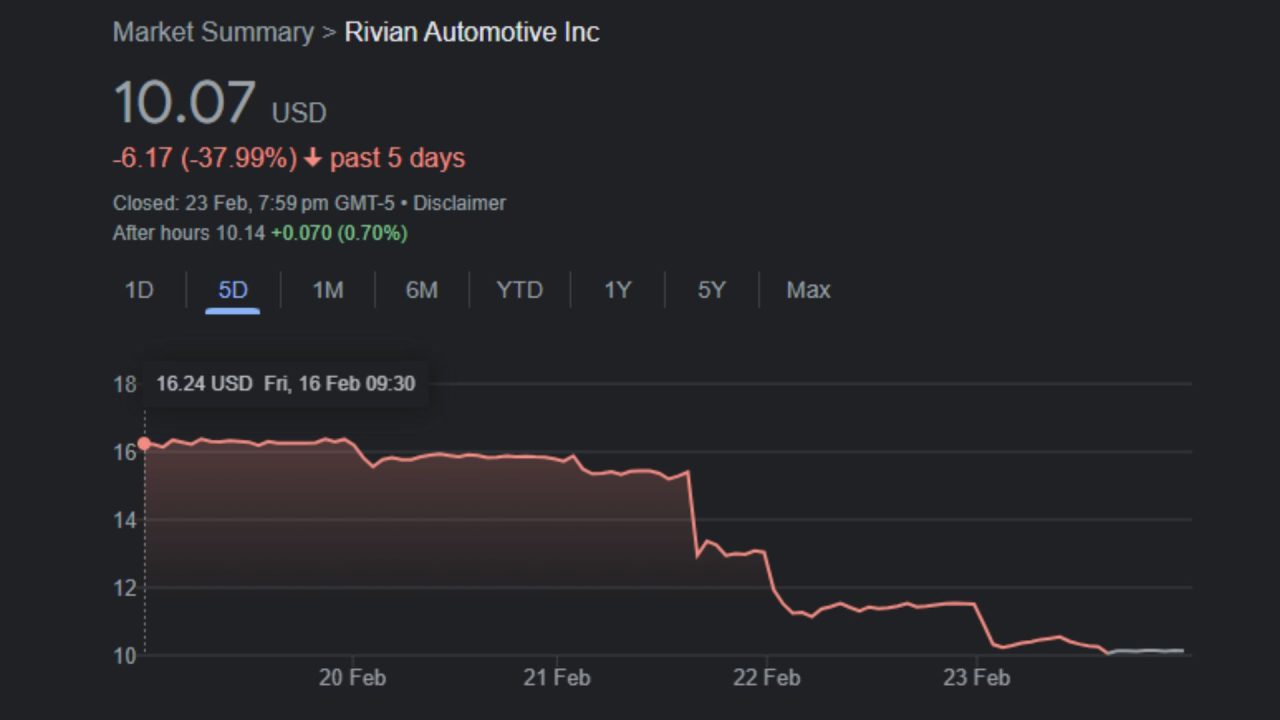Click the past 5 days label
Image resolution: width=1280 pixels, height=720 pixels.
tap(397, 158)
